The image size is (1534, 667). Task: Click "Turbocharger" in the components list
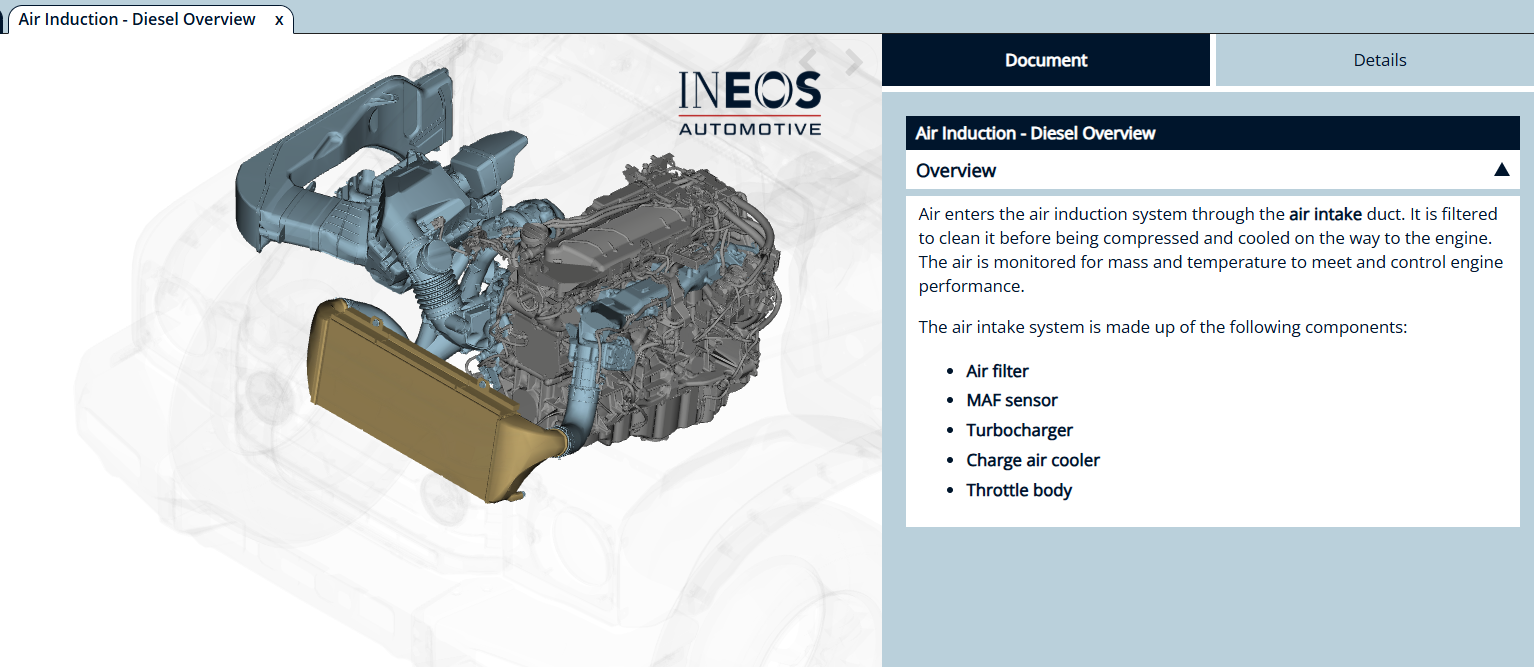(1020, 429)
